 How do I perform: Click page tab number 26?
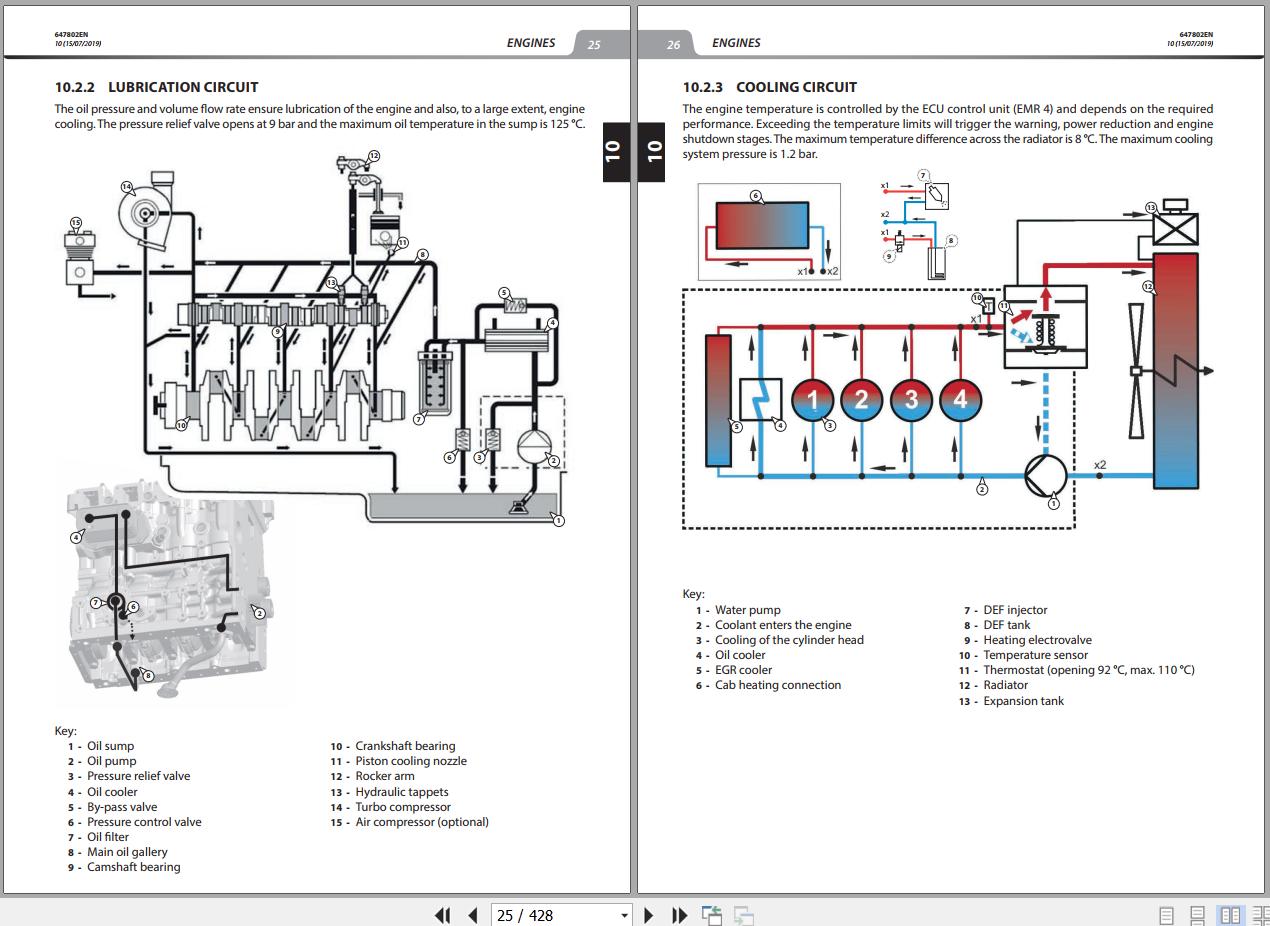tap(673, 44)
